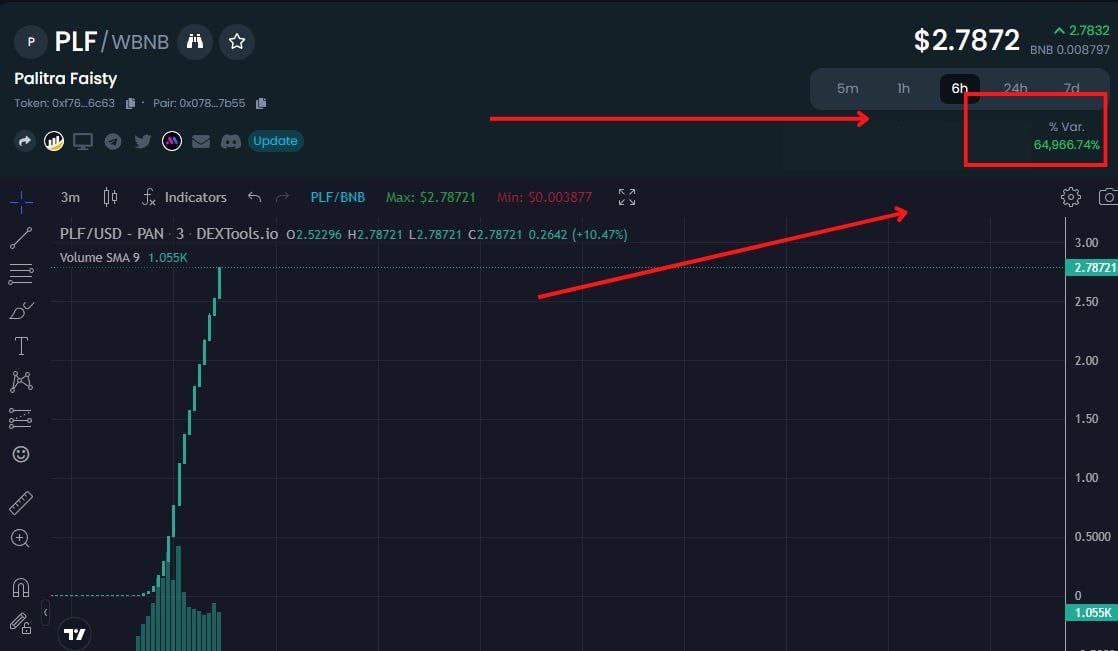Select the trend line drawing tool
1118x651 pixels.
tap(21, 238)
